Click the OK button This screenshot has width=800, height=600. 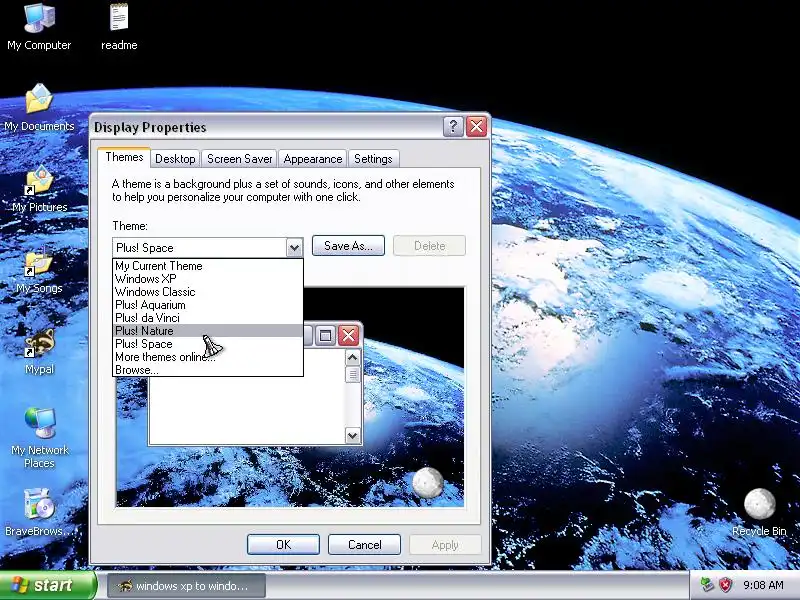pyautogui.click(x=283, y=545)
